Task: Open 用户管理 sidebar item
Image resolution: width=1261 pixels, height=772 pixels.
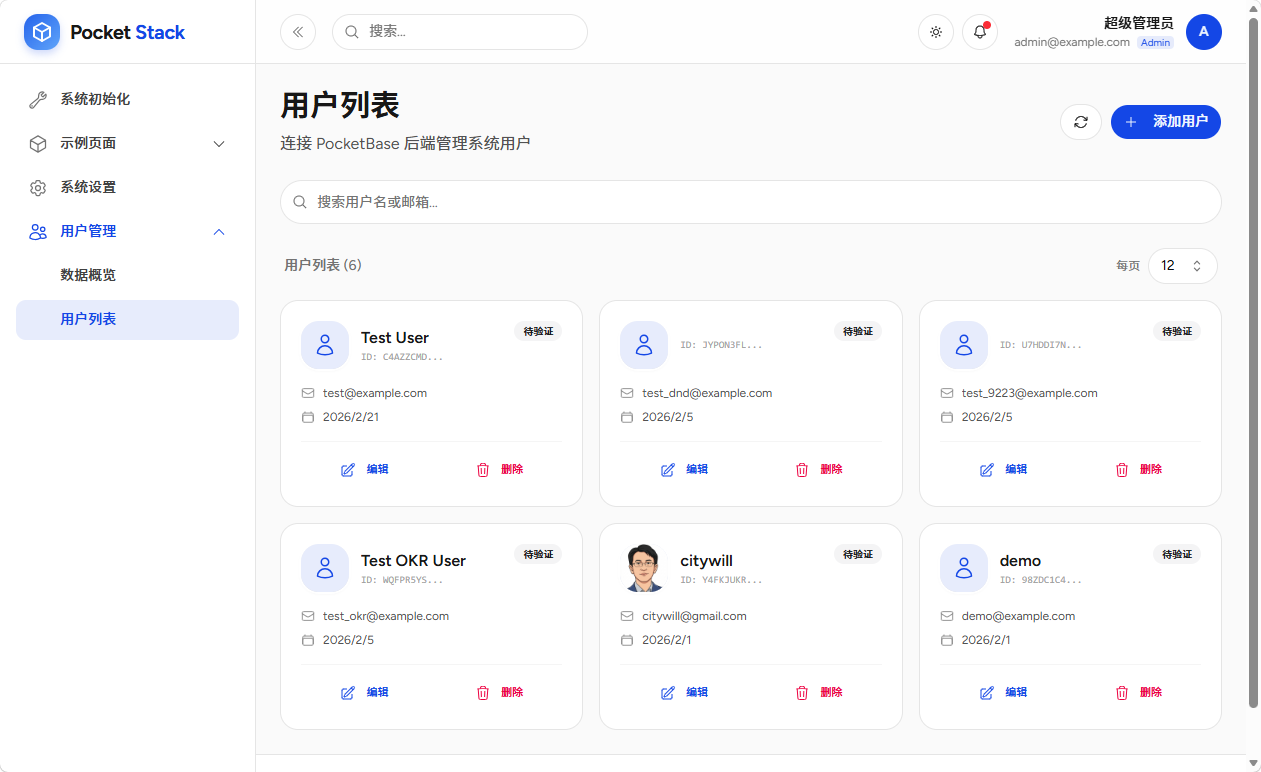Action: [x=127, y=231]
